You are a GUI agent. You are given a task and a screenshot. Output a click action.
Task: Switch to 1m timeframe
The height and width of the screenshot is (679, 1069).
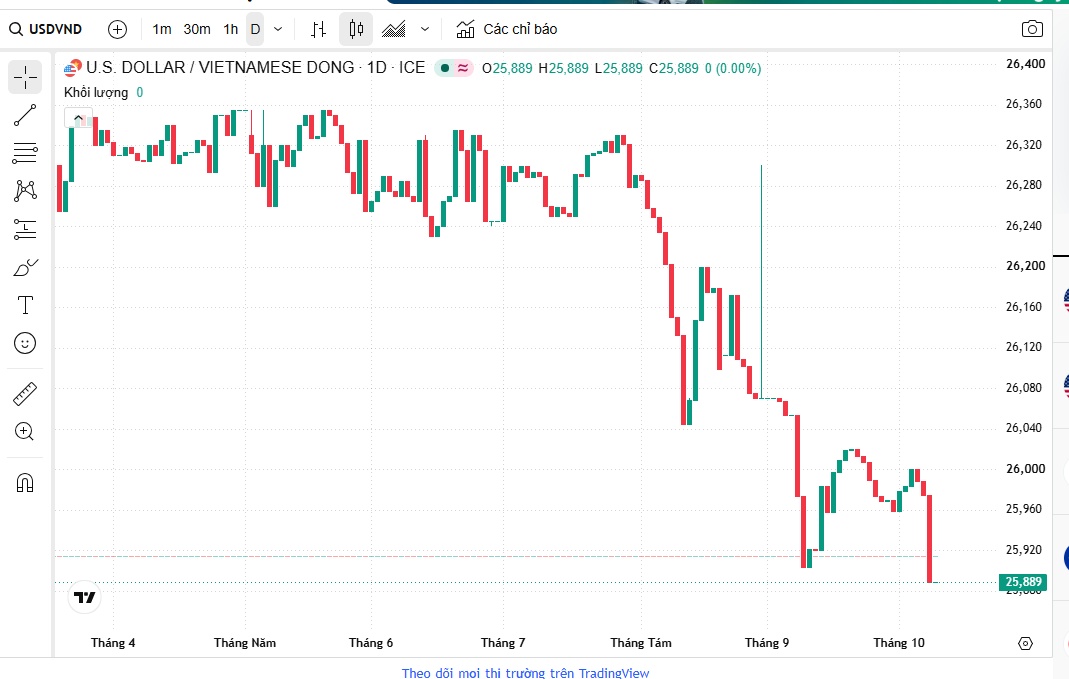click(x=162, y=29)
